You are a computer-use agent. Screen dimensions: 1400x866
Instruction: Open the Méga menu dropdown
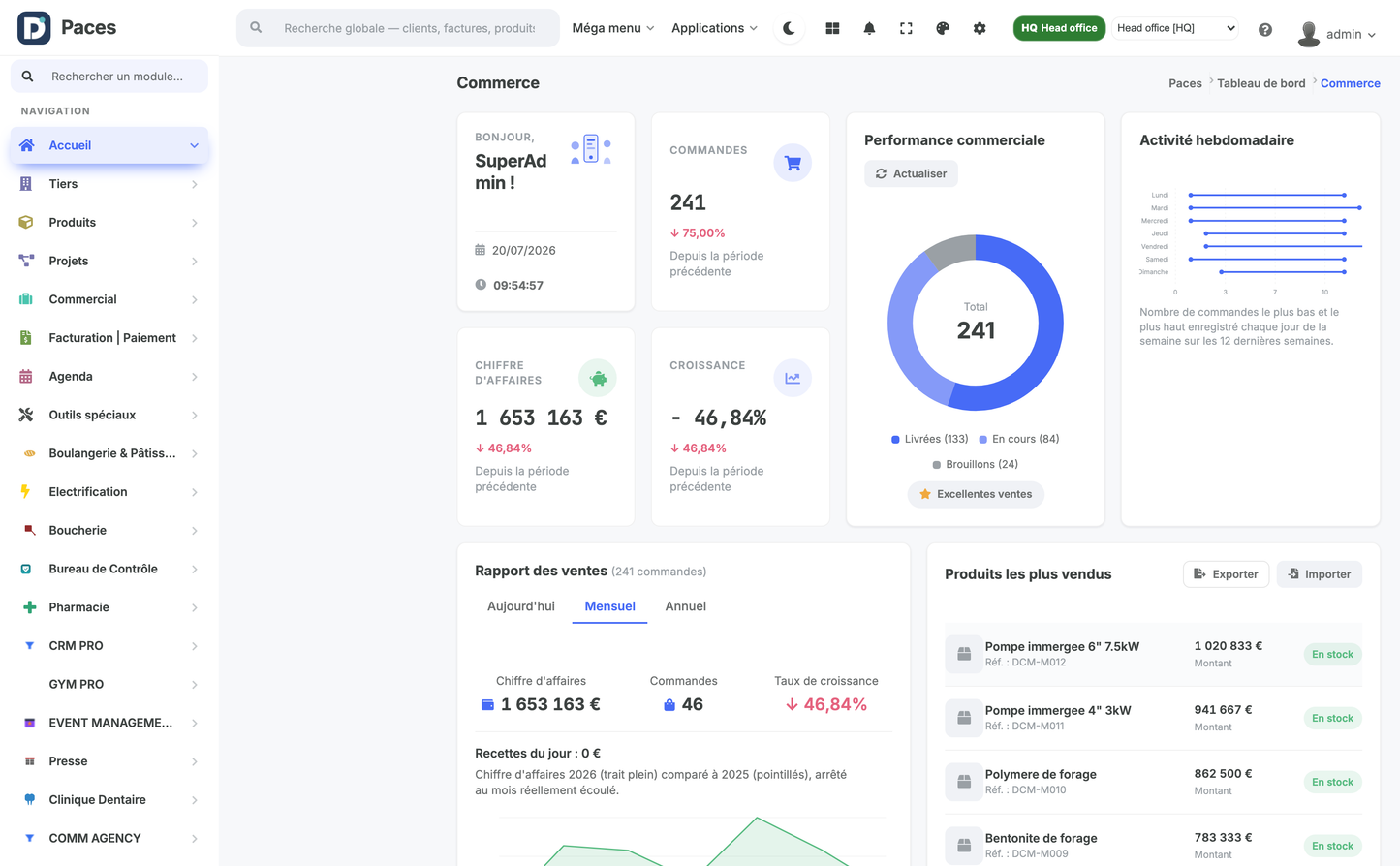613,28
